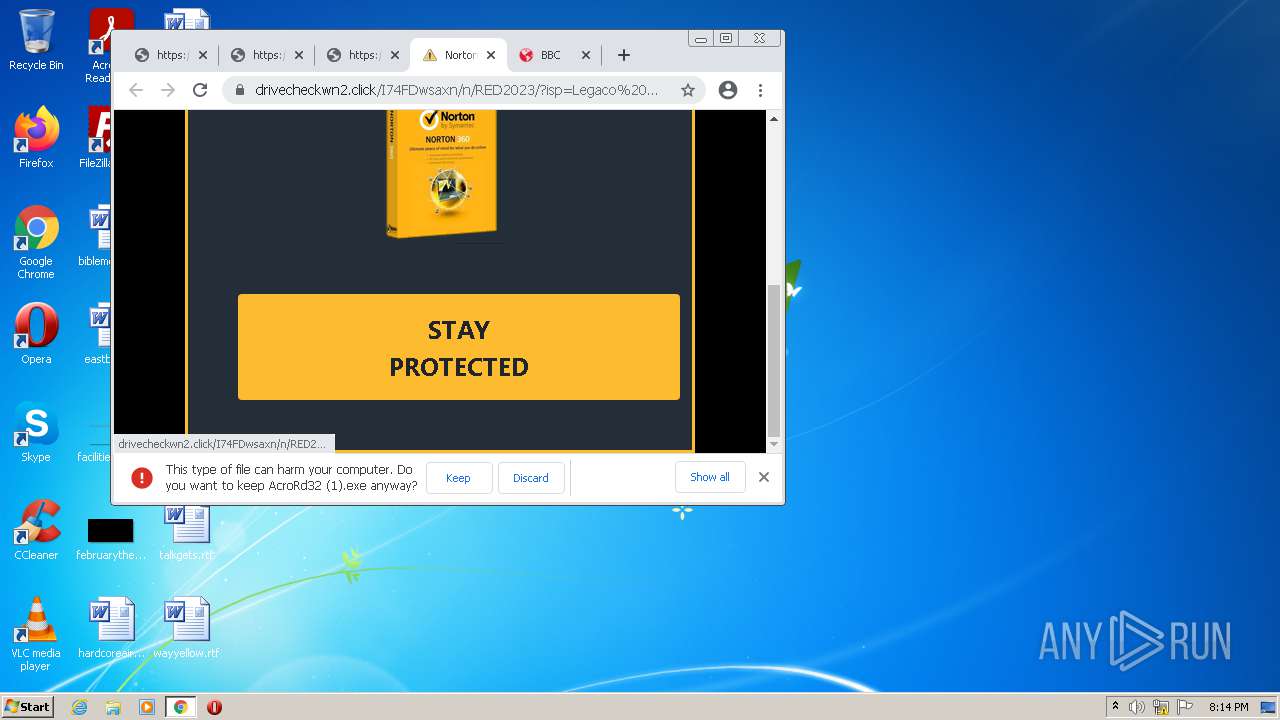Click the page scrollbar up arrow
The image size is (1280, 720).
(x=773, y=119)
